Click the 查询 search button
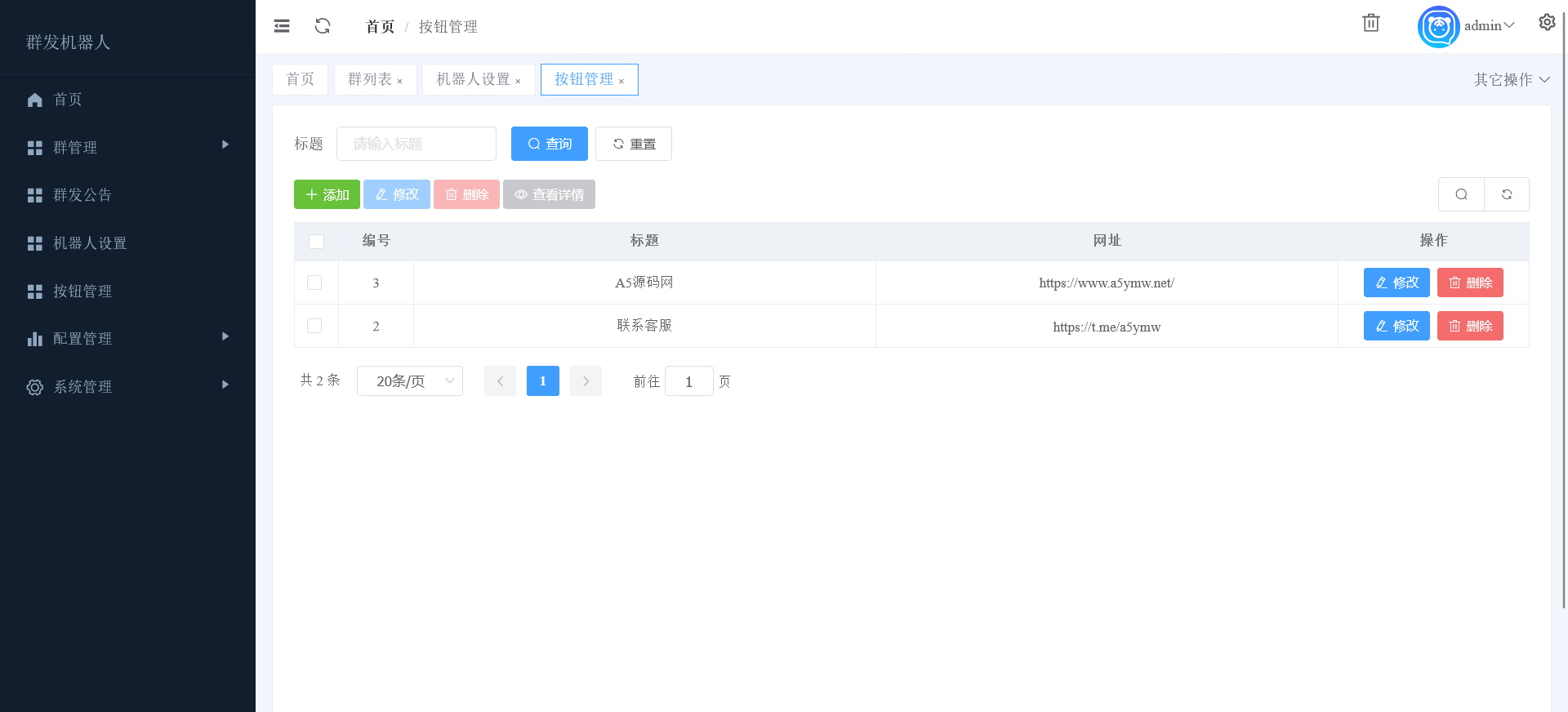Screen dimensions: 1568x712 pyautogui.click(x=550, y=144)
